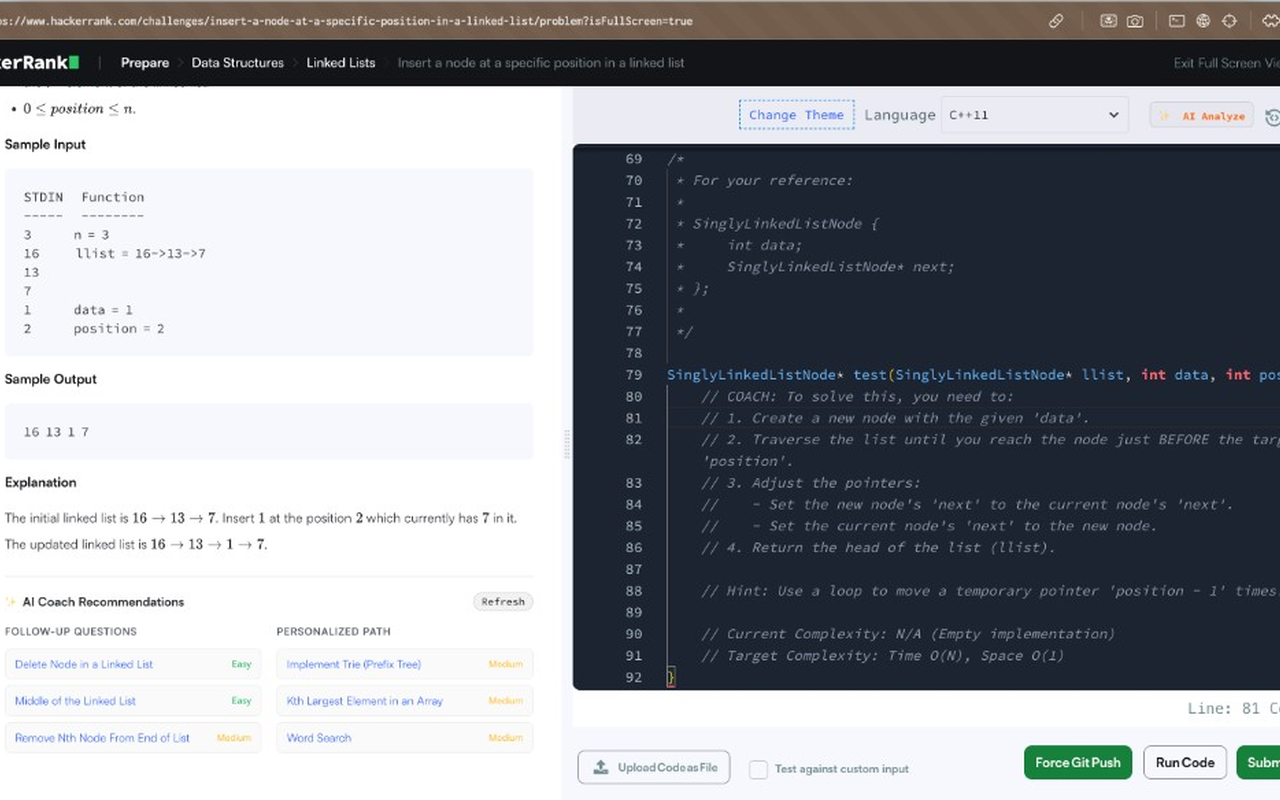Click the browser address bar URL

(x=346, y=21)
